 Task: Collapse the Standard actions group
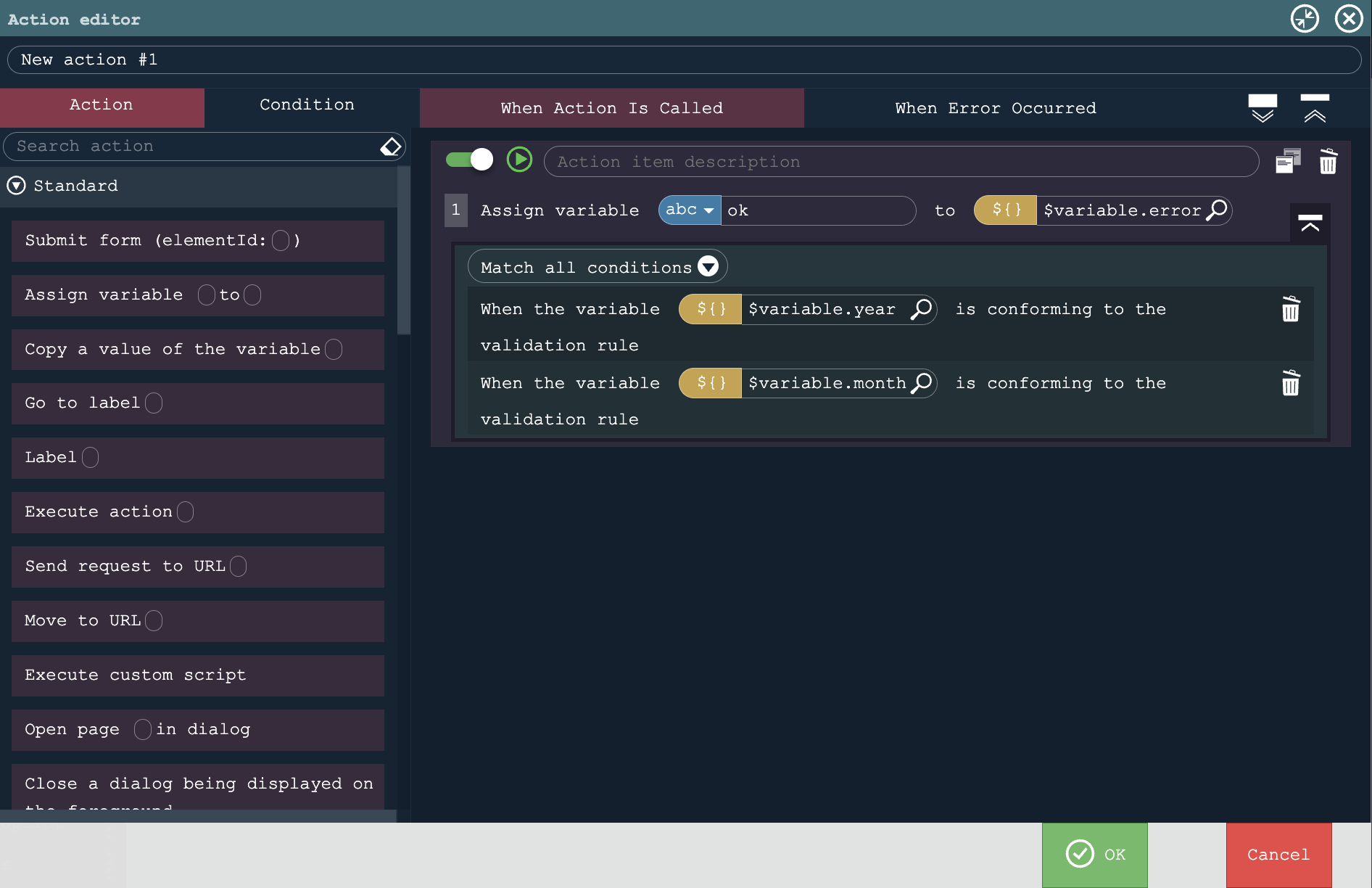coord(16,186)
